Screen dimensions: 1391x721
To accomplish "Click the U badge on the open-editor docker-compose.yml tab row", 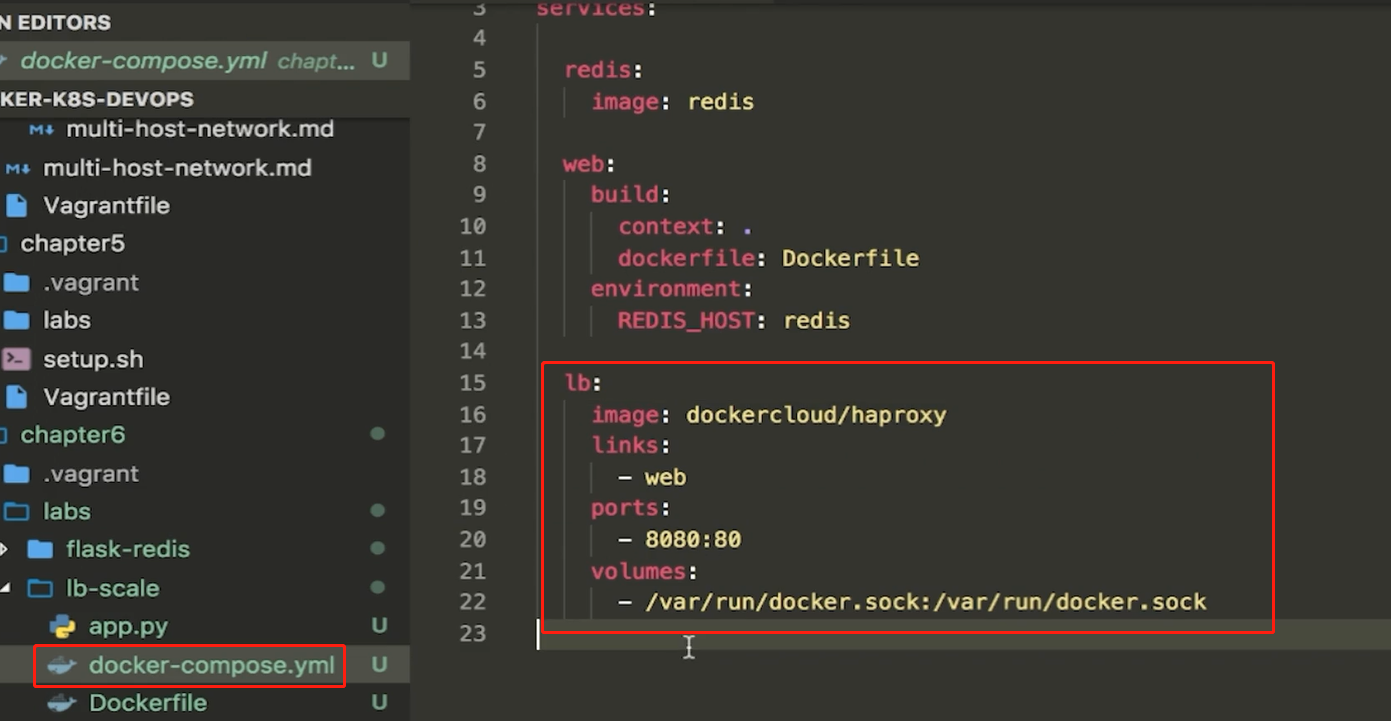I will point(379,60).
